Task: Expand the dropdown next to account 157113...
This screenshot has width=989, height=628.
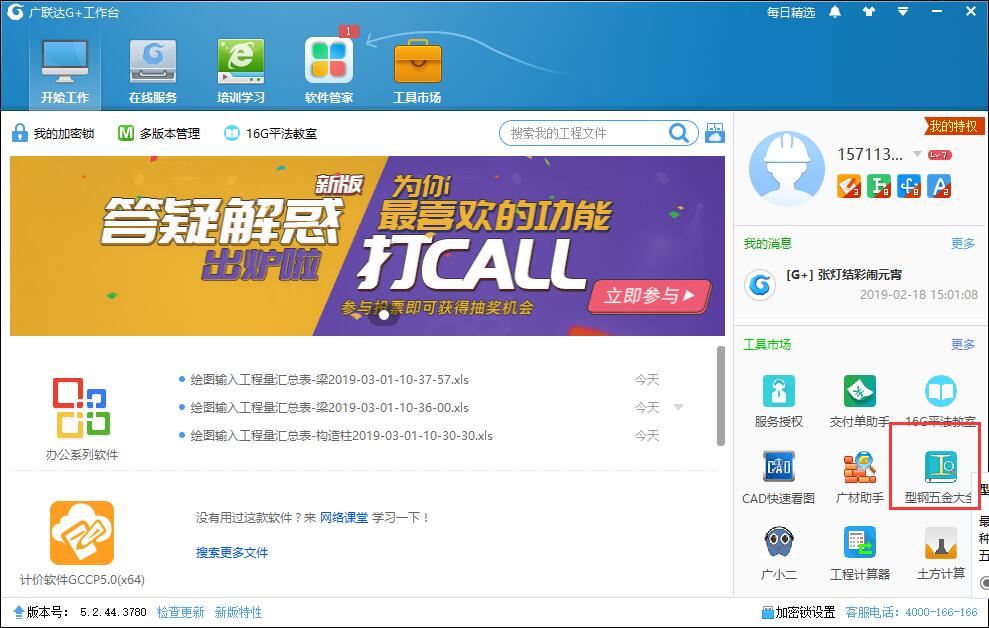Action: point(917,154)
